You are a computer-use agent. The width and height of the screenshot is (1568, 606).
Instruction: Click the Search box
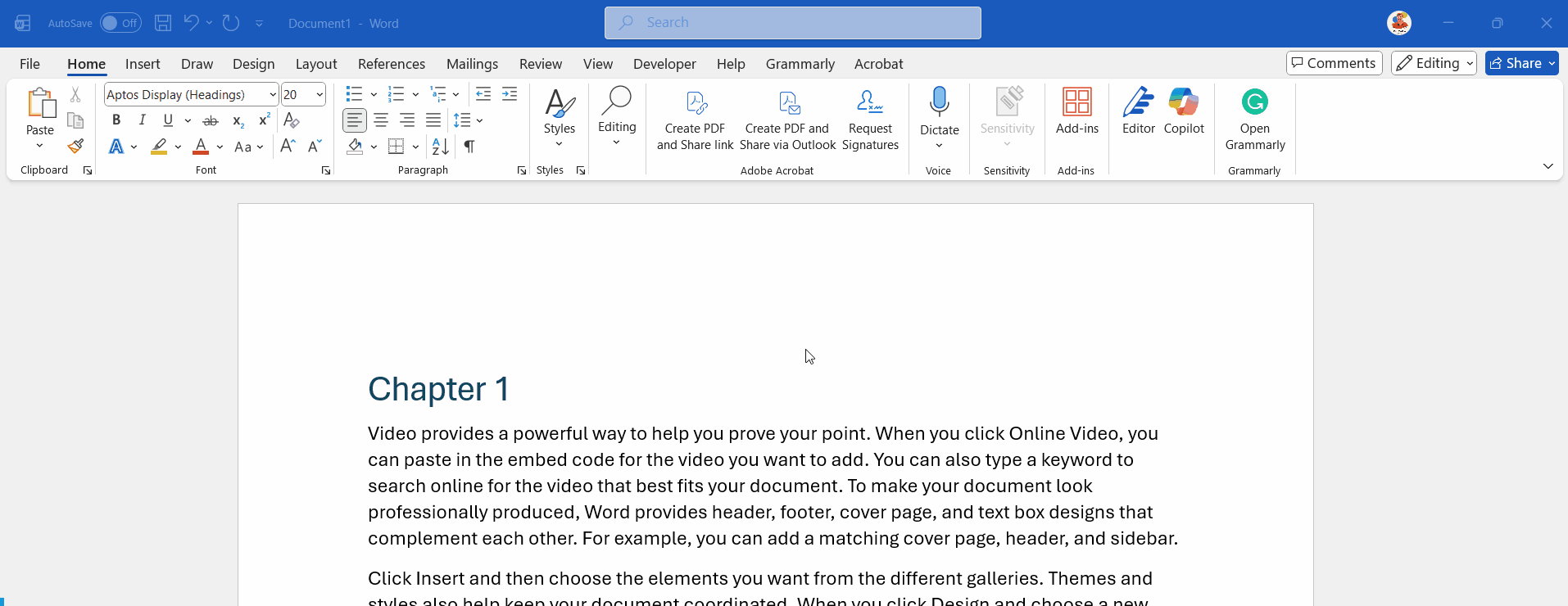(793, 23)
